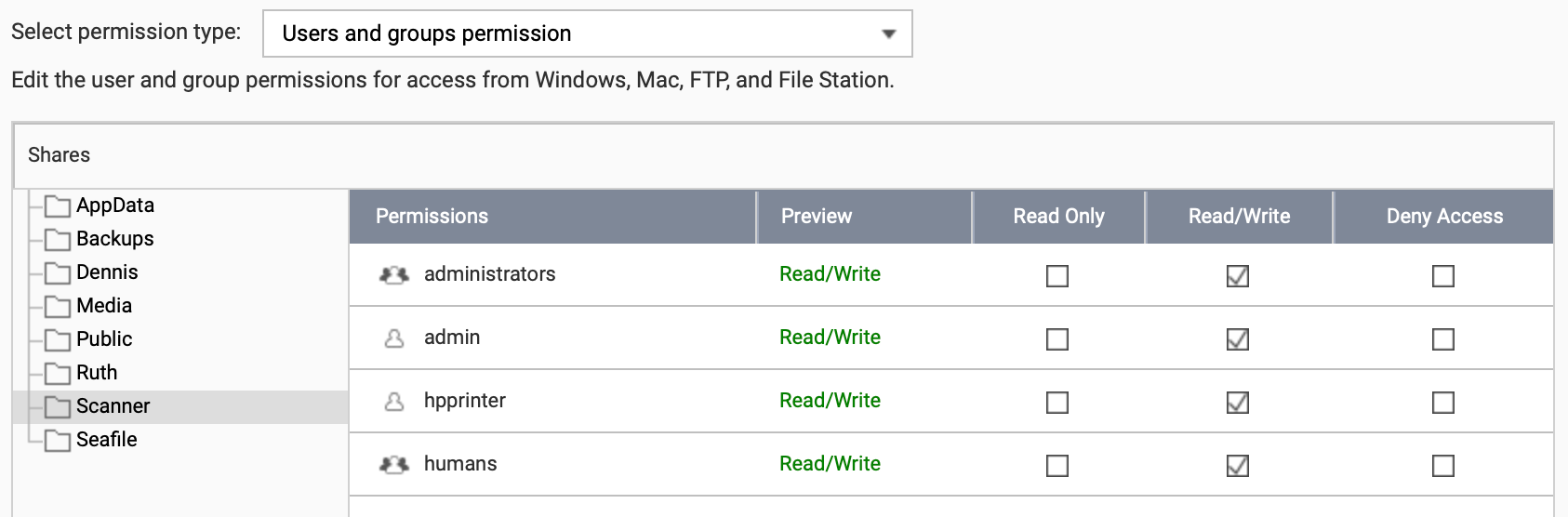
Task: Check Deny Access for hpprinter
Action: 1443,403
